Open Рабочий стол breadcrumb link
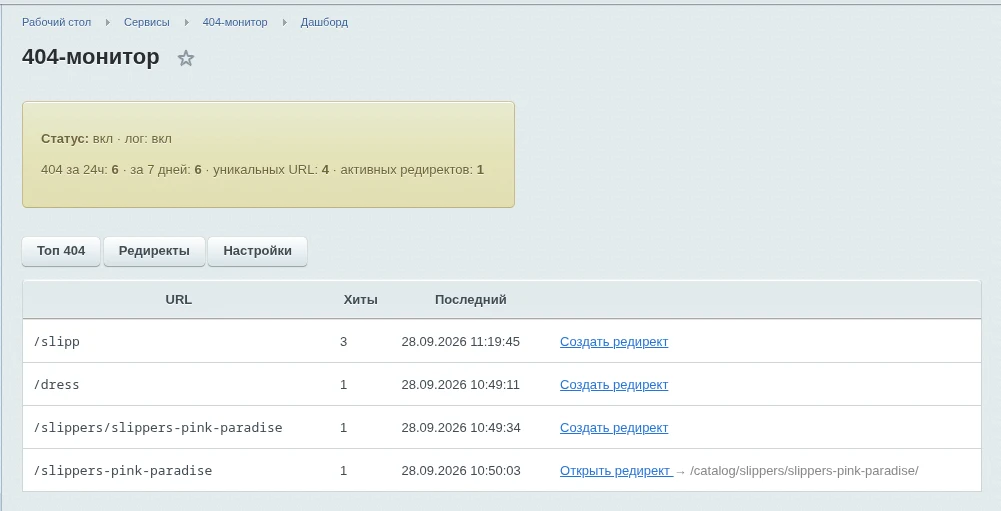The image size is (1001, 511). click(56, 22)
